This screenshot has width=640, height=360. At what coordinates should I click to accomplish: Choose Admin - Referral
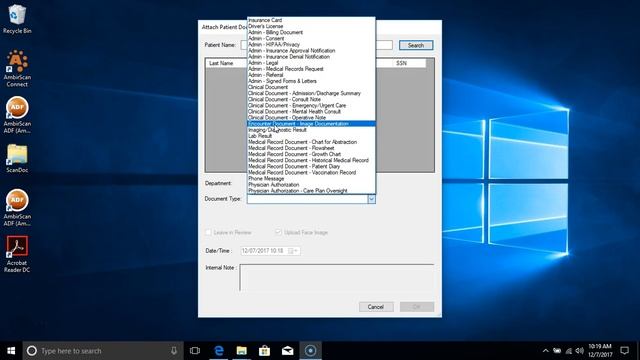tap(311, 75)
